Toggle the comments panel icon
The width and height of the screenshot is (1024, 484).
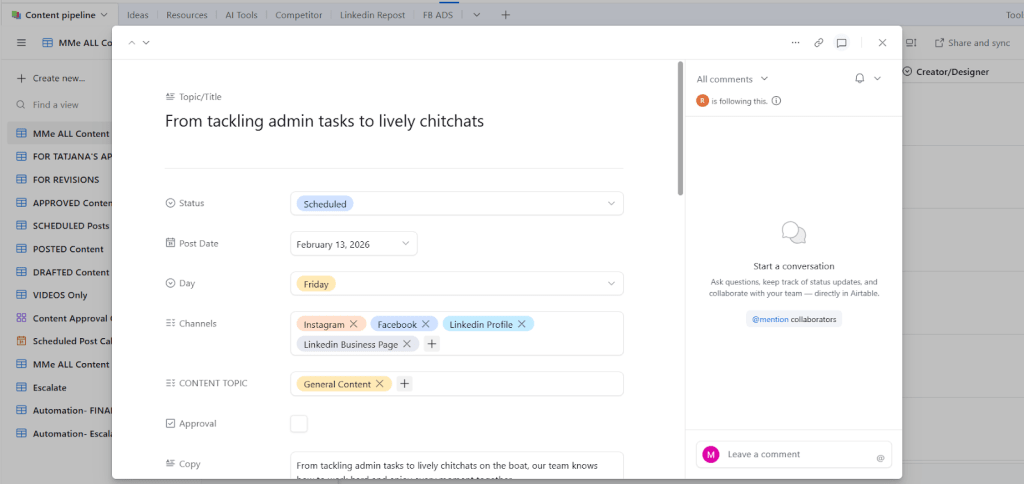pos(842,43)
